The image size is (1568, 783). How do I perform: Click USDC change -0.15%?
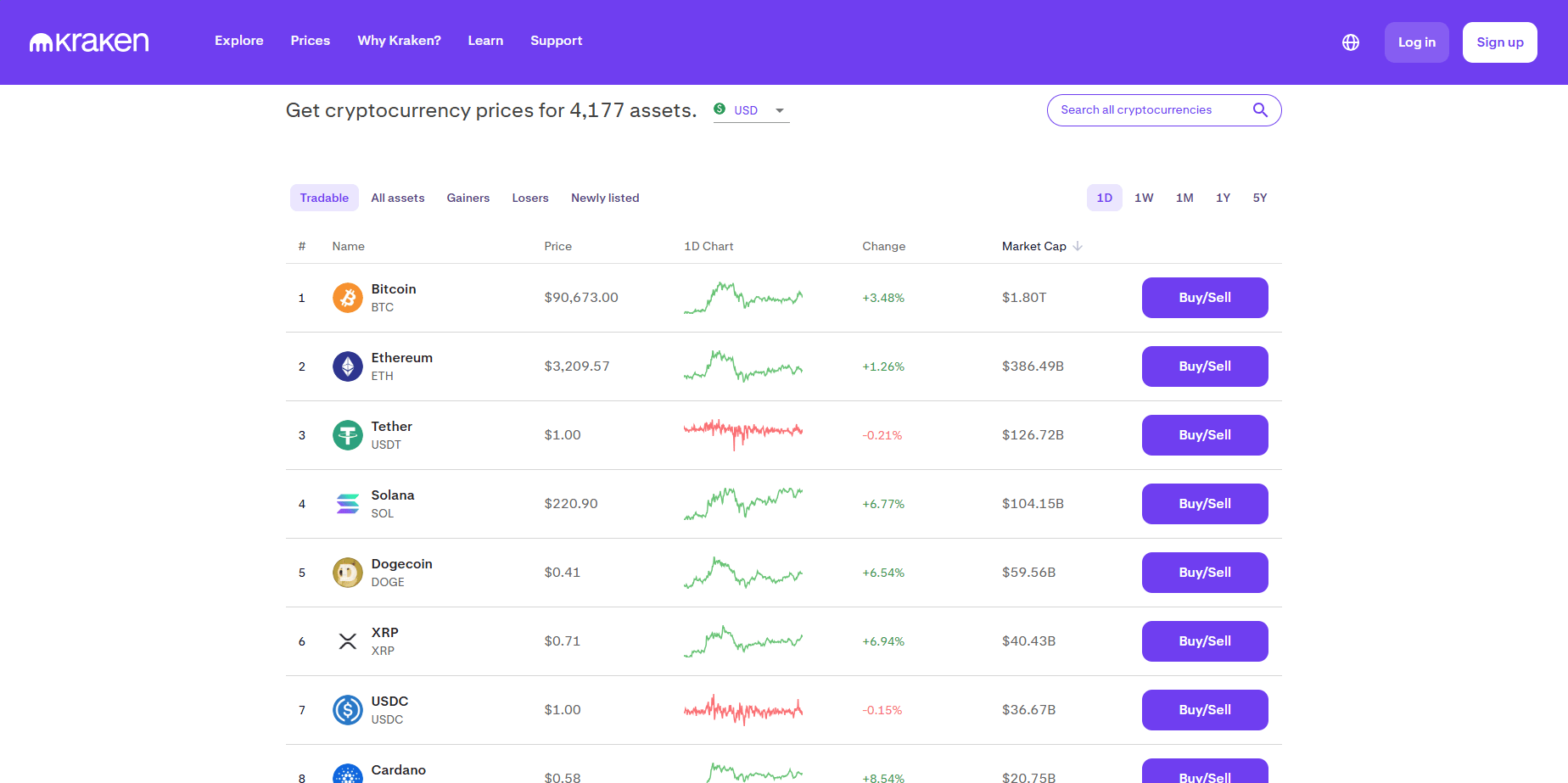tap(882, 710)
